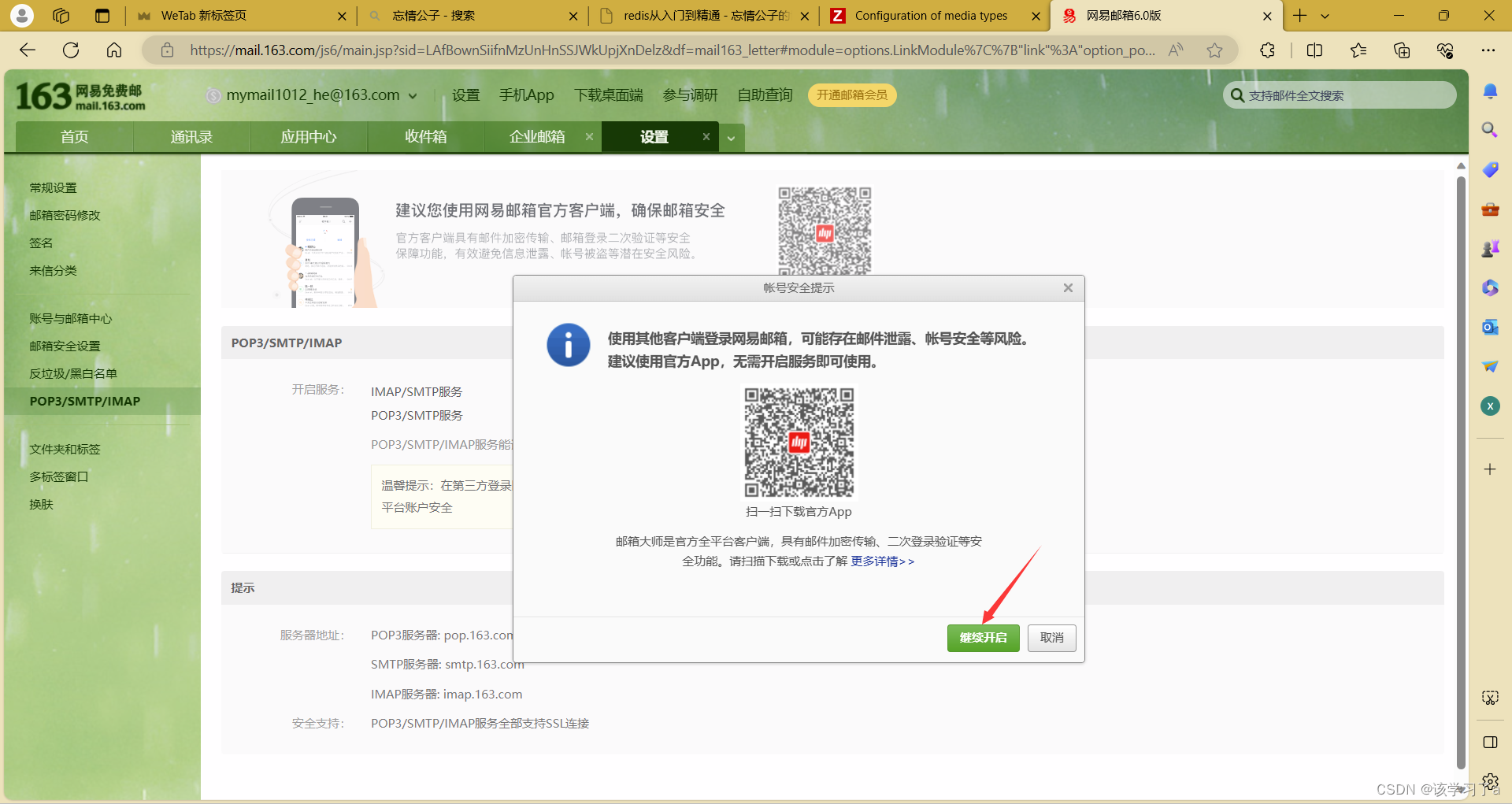The image size is (1512, 804).
Task: Open collections icon in toolbar
Action: pyautogui.click(x=1402, y=50)
